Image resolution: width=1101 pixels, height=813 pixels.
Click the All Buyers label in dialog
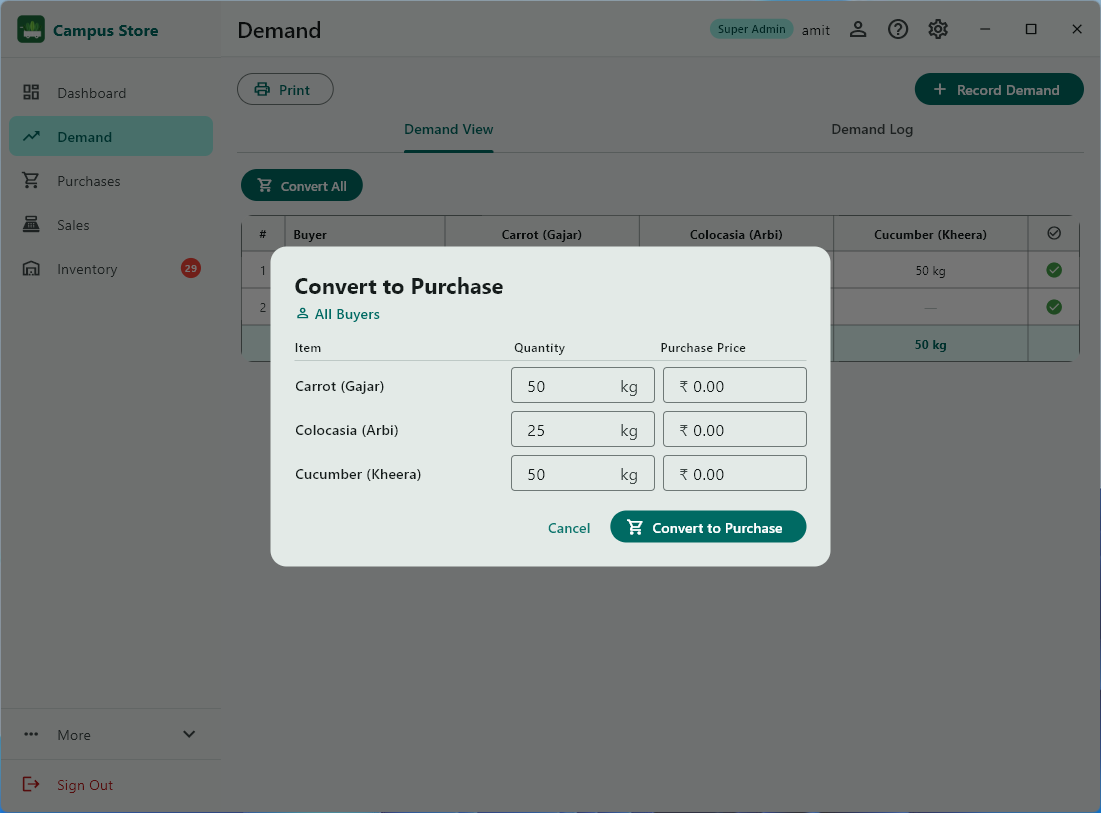347,314
